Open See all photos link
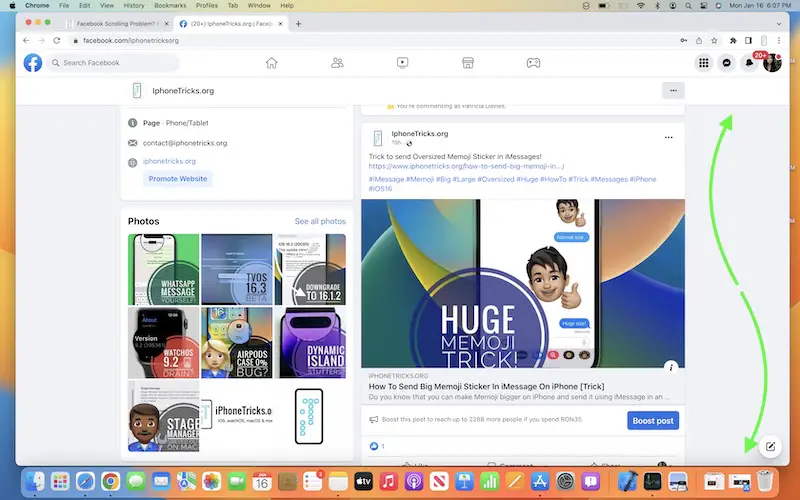Screen dimensions: 800x500 pos(320,221)
